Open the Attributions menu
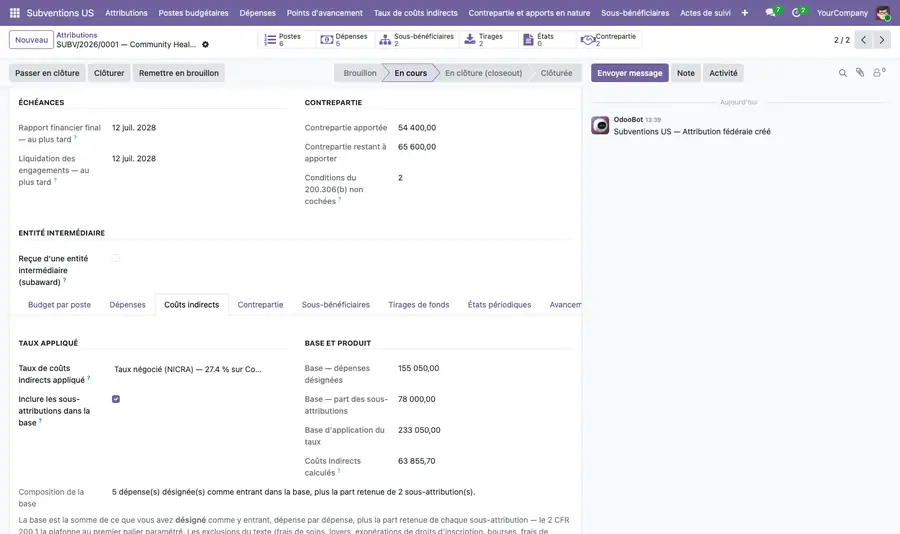The height and width of the screenshot is (534, 900). 126,13
